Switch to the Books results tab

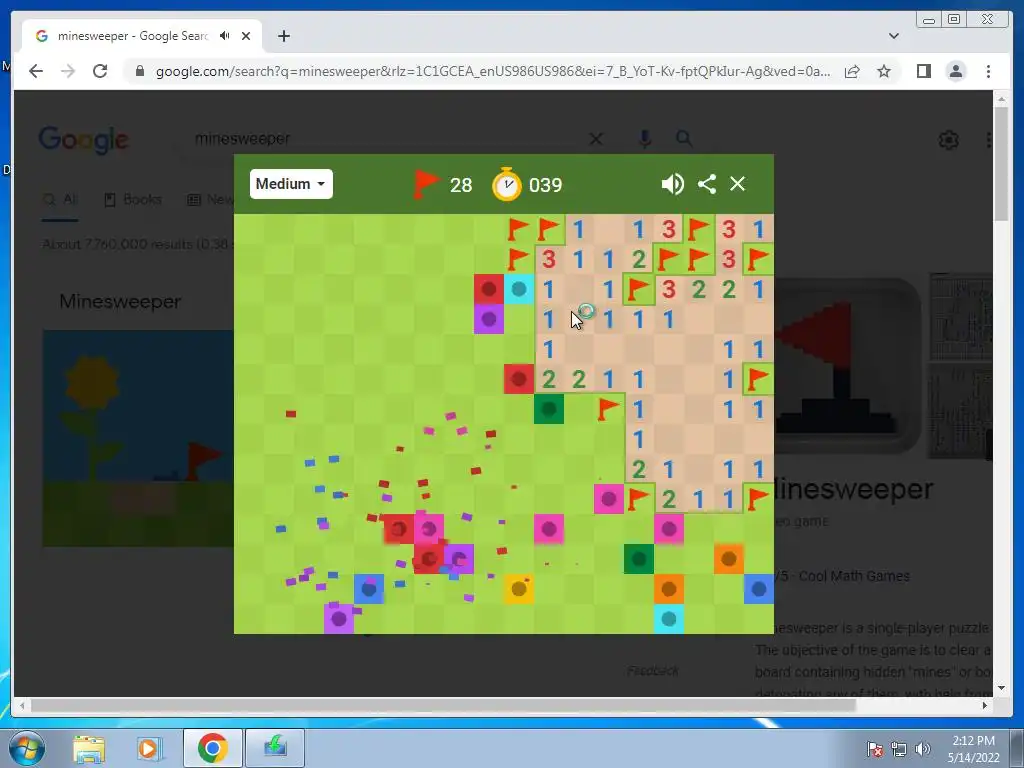click(133, 200)
